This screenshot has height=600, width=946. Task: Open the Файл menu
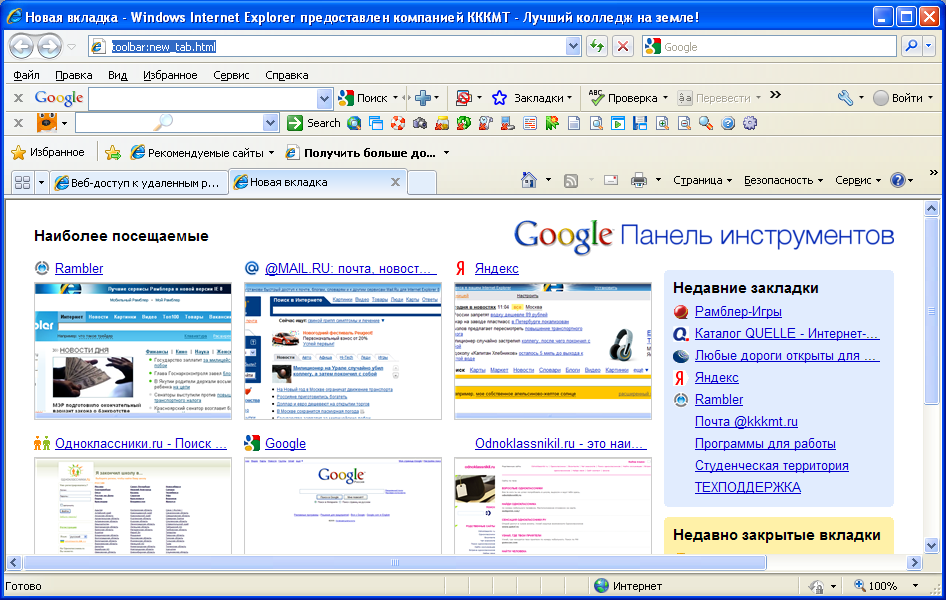(27, 75)
